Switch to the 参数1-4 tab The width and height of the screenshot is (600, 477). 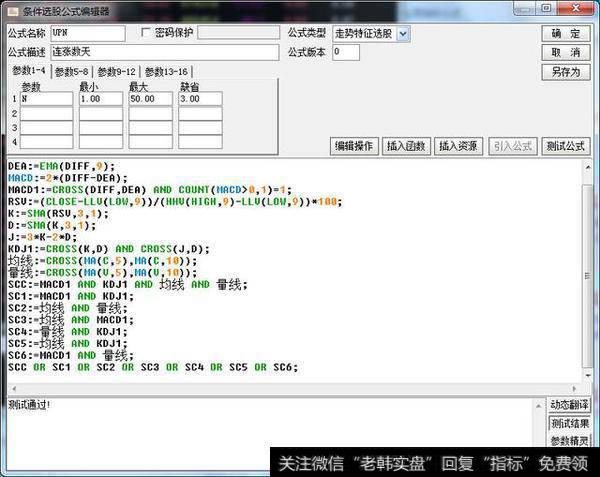[x=29, y=71]
